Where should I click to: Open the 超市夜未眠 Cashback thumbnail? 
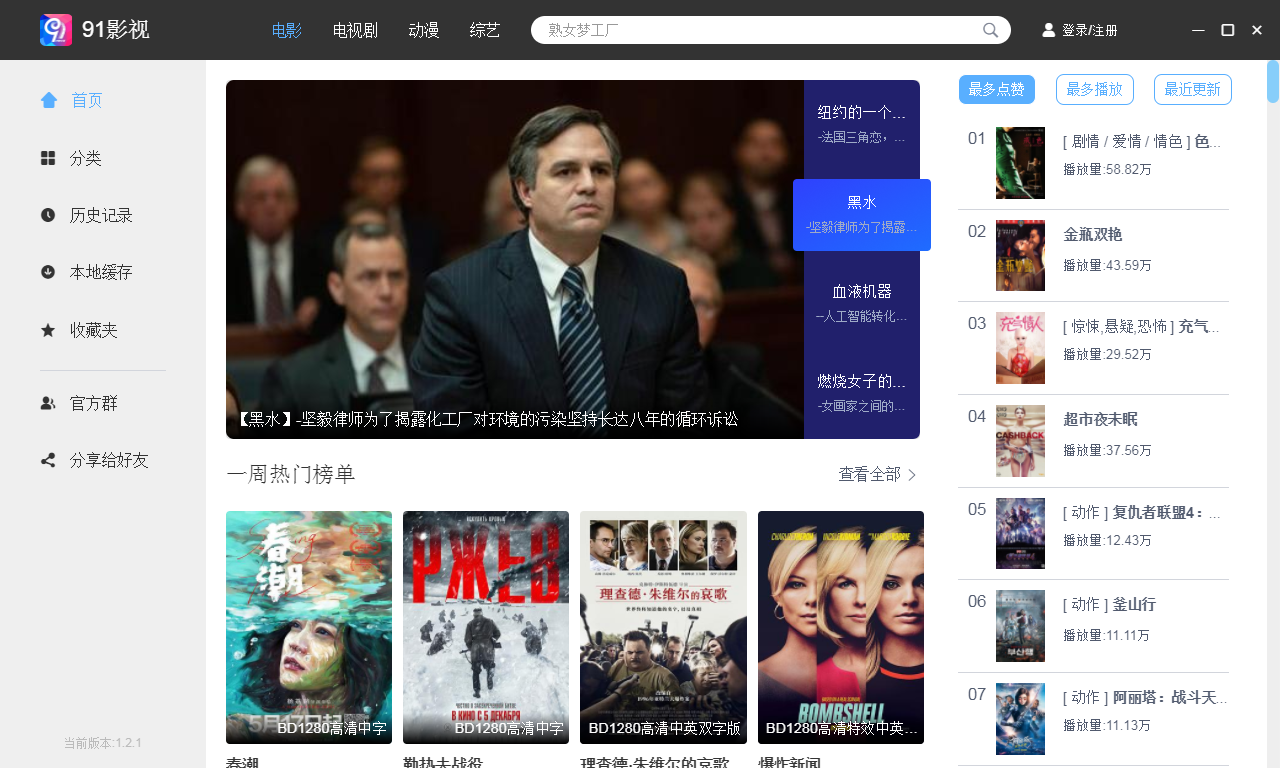(x=1020, y=441)
